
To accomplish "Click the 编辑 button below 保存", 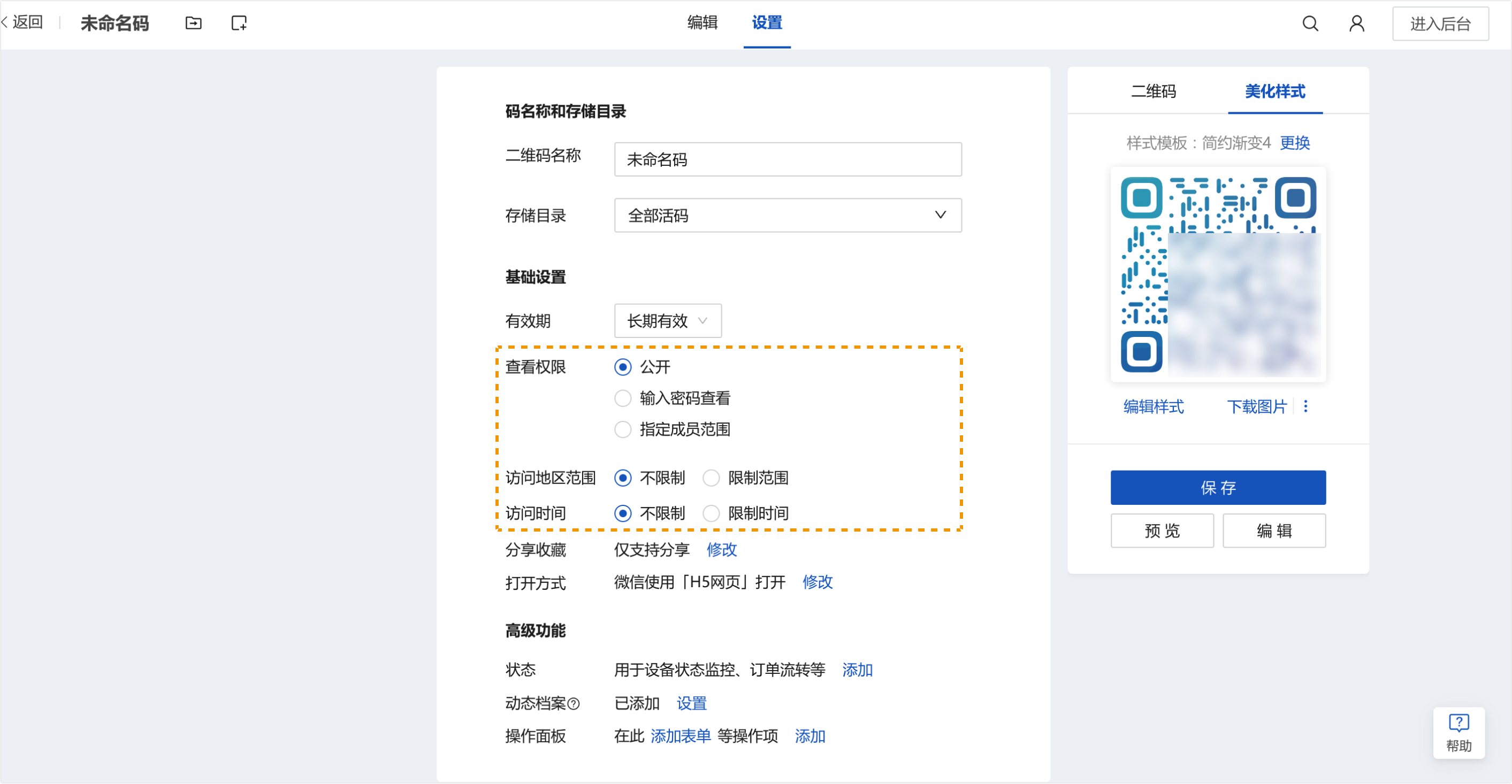I will pos(1274,531).
